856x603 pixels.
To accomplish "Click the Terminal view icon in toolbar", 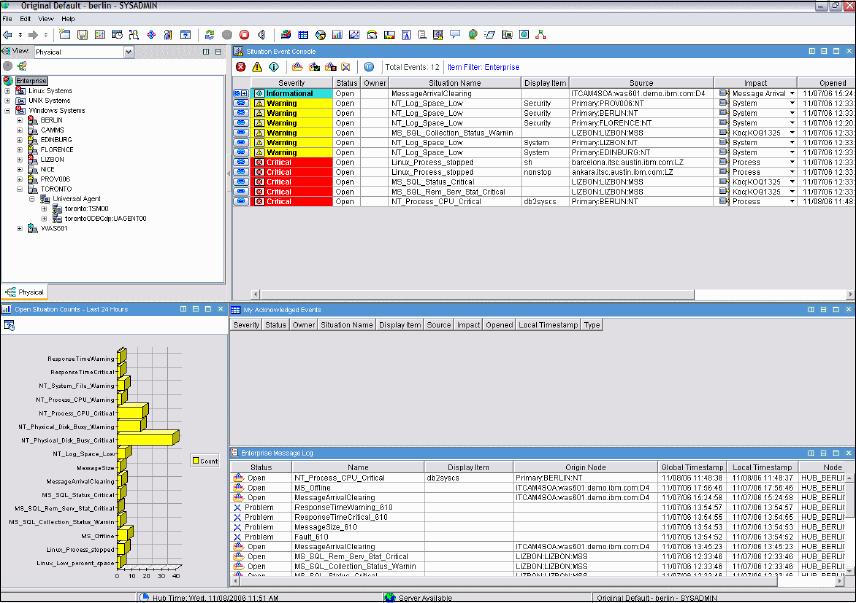I will (x=507, y=35).
